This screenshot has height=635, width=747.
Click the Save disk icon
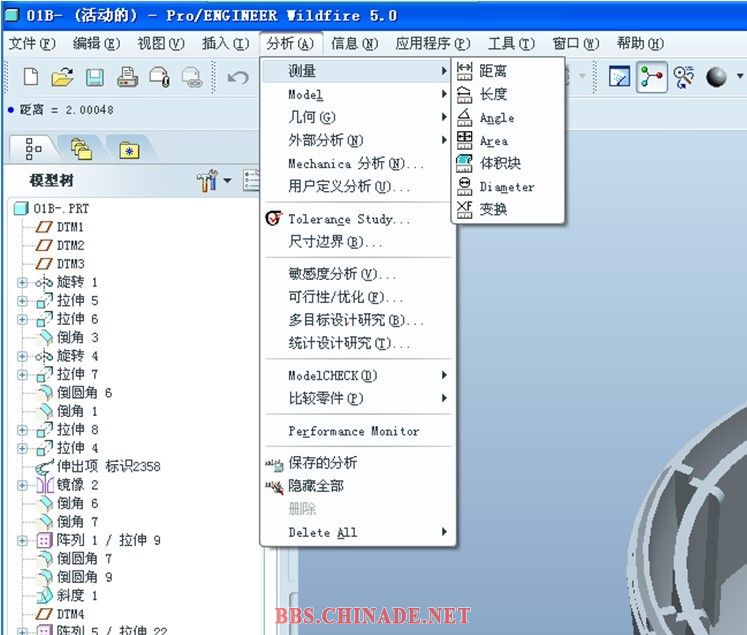[x=94, y=77]
